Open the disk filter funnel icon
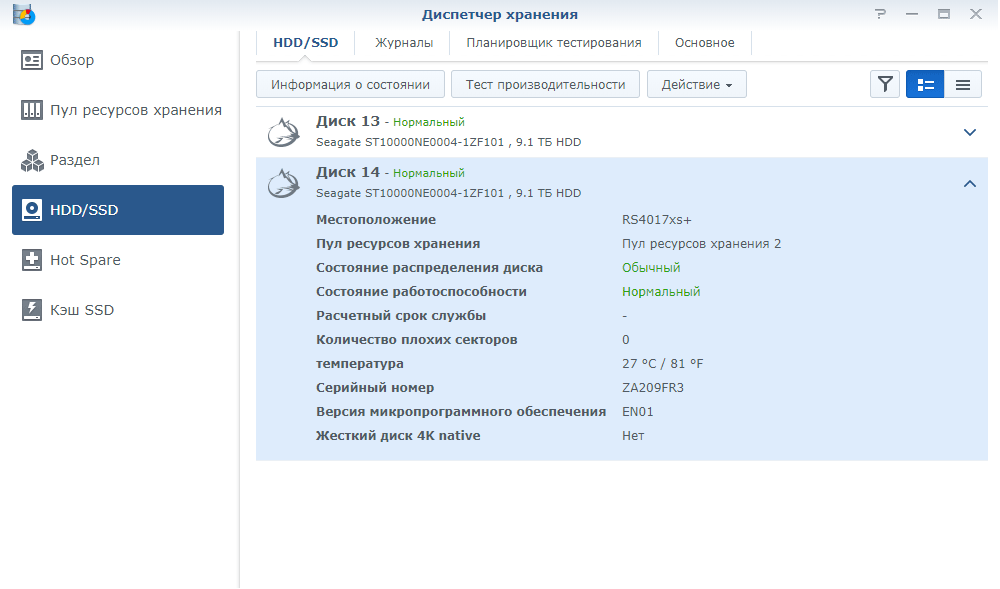Screen dimensions: 1000x589 (x=885, y=85)
